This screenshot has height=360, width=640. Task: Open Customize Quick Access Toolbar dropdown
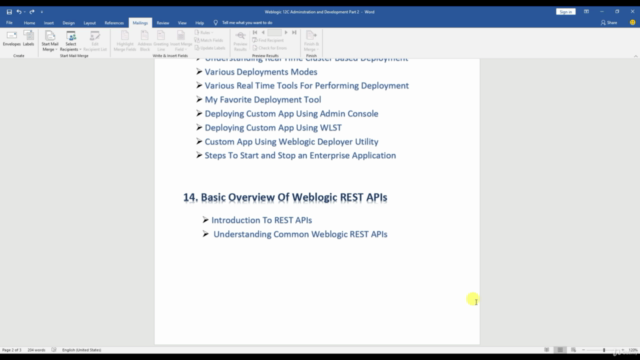(x=42, y=12)
